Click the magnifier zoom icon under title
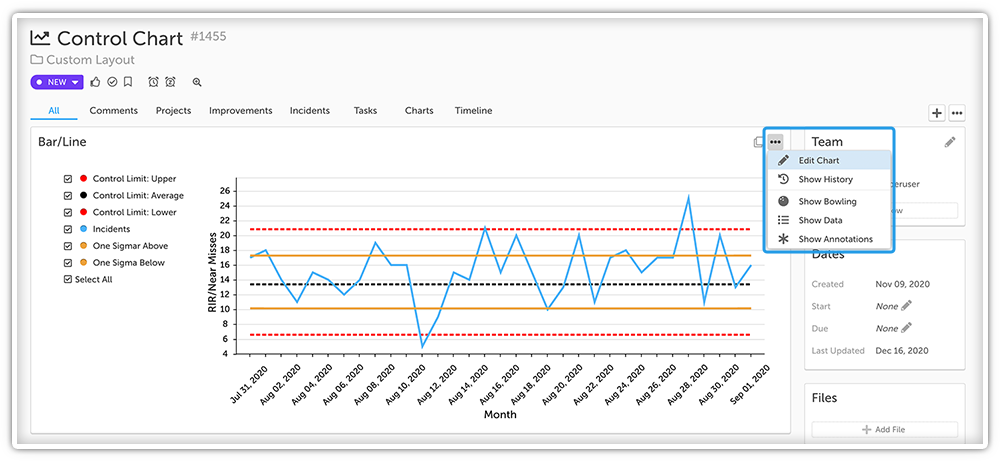The image size is (1000, 463). point(197,82)
